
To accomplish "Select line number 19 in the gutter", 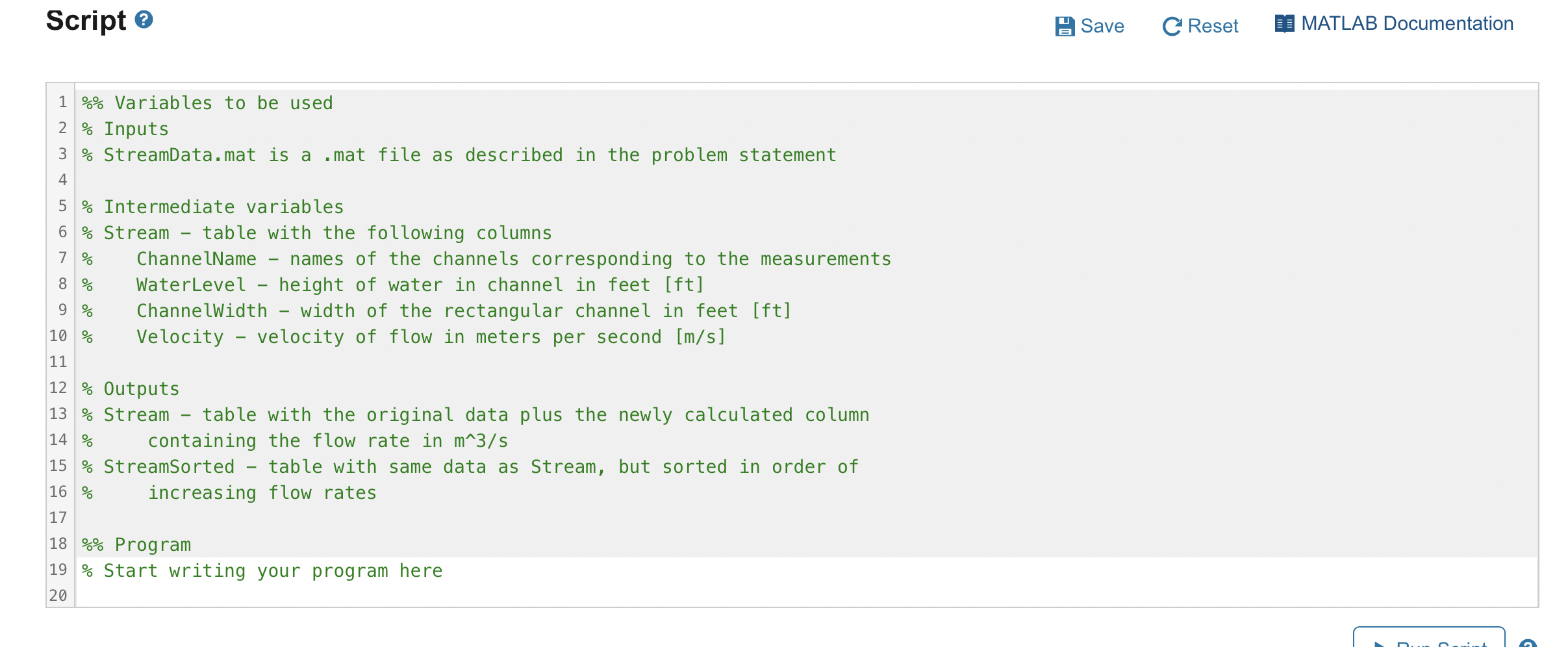I will [x=58, y=570].
